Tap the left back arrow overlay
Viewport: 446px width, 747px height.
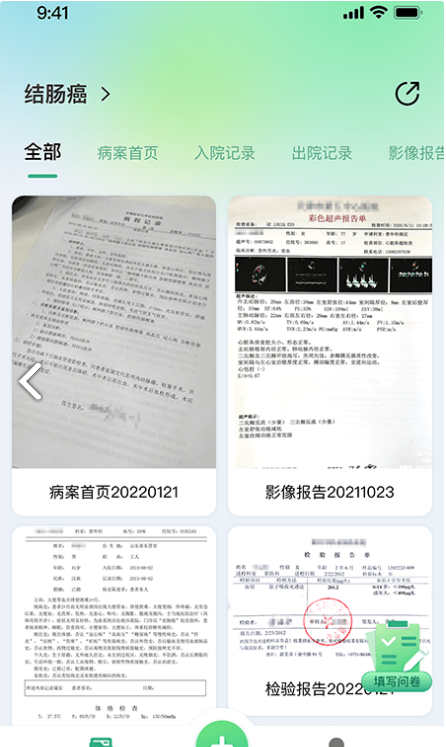point(30,381)
